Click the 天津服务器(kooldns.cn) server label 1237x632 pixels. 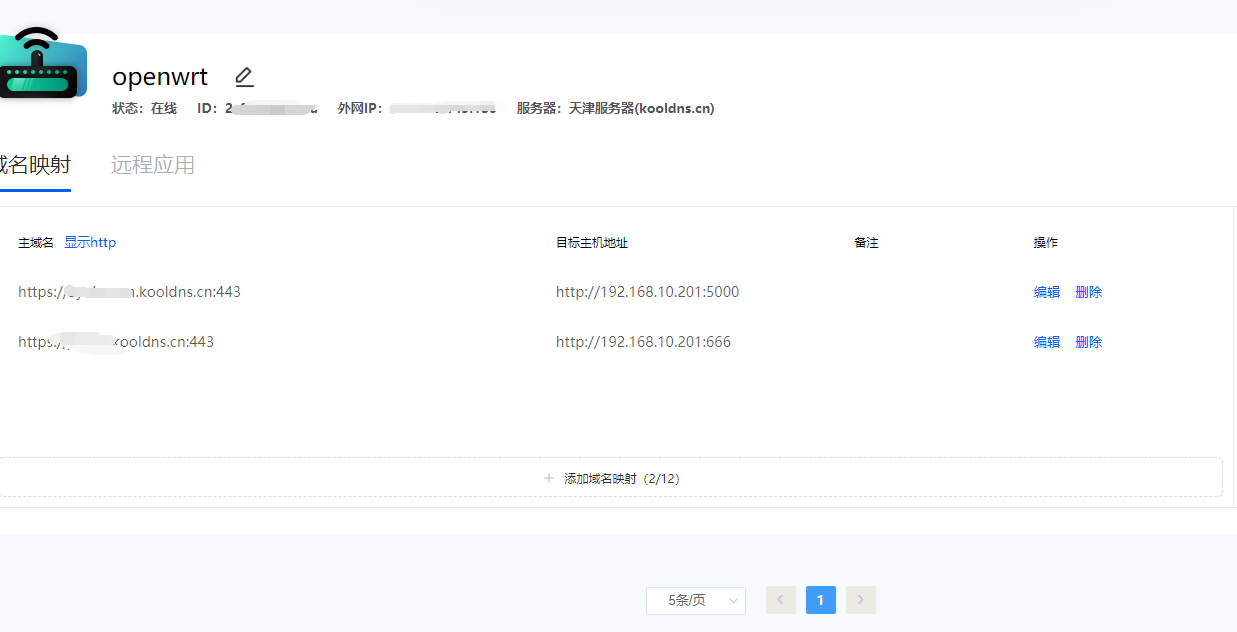(640, 108)
